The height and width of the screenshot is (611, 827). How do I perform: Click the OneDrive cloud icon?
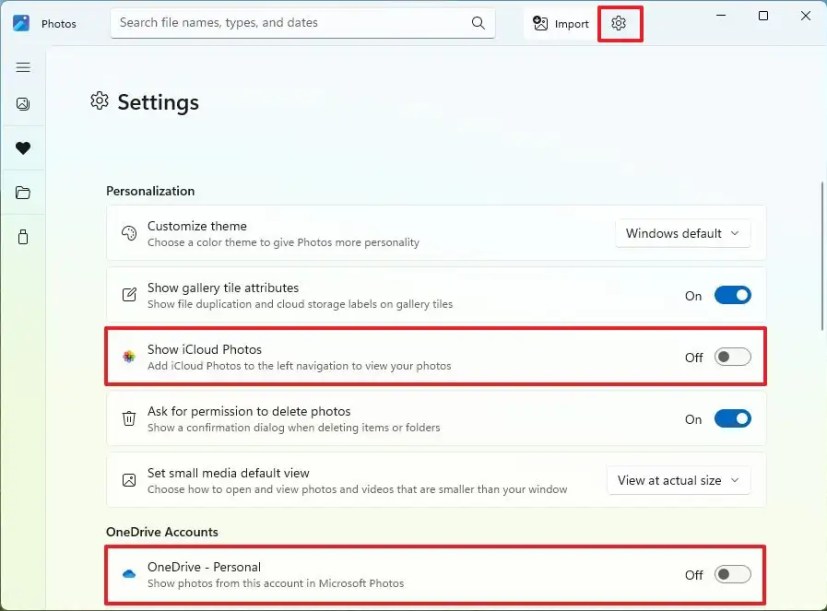pos(129,574)
